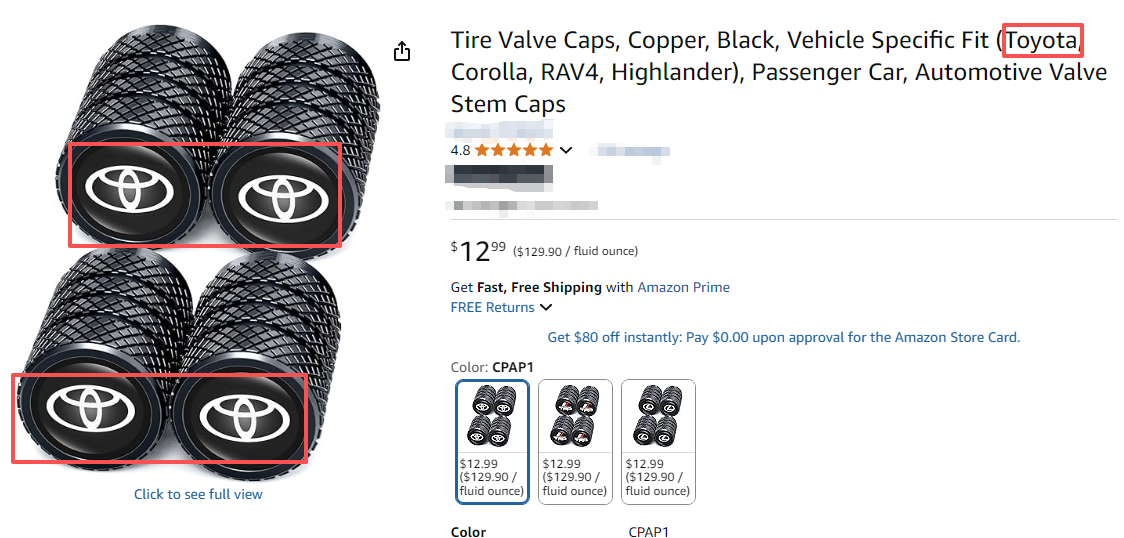Click the blurred ratings count link beside stars

[x=628, y=151]
